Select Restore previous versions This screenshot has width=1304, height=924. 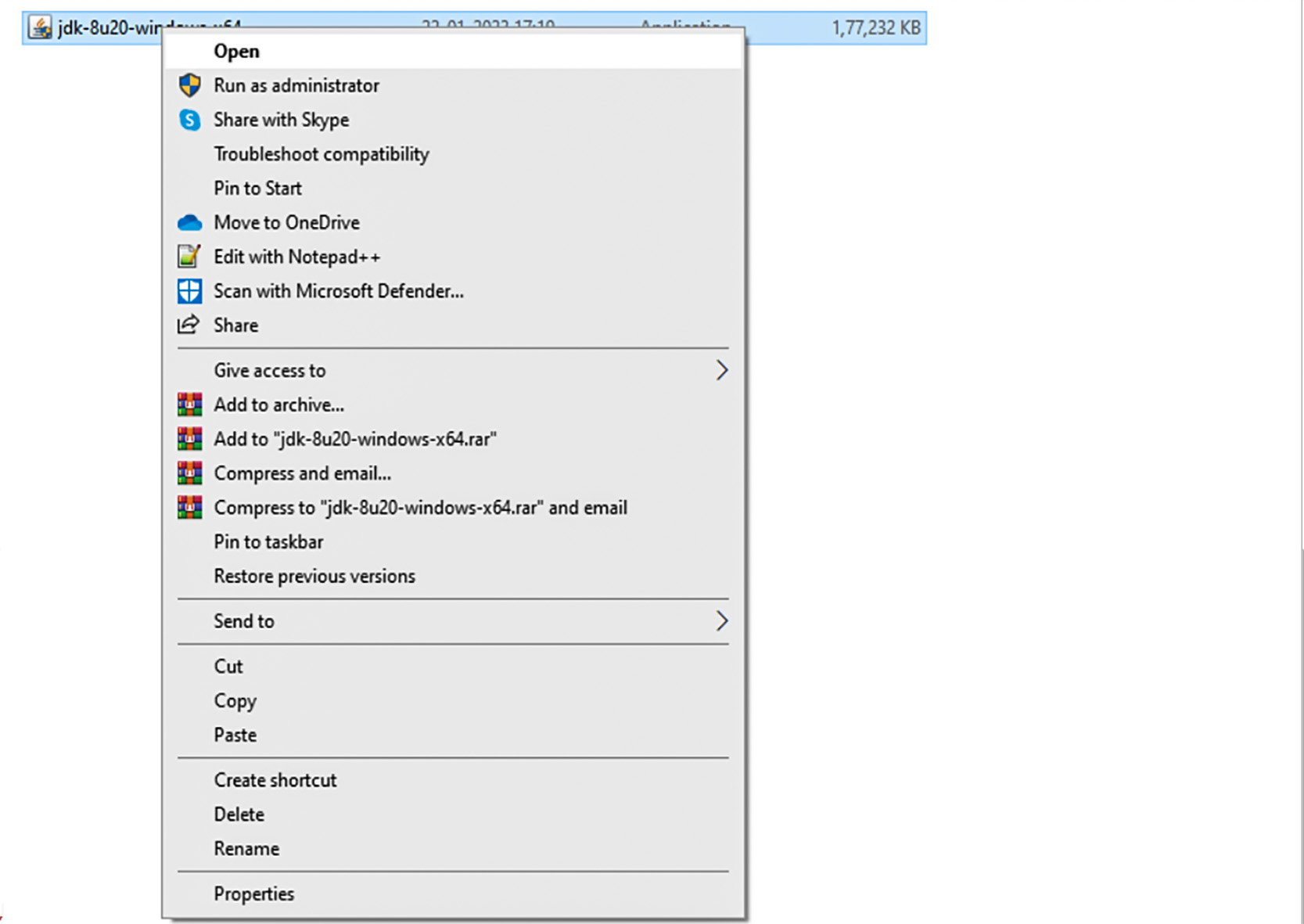(314, 577)
